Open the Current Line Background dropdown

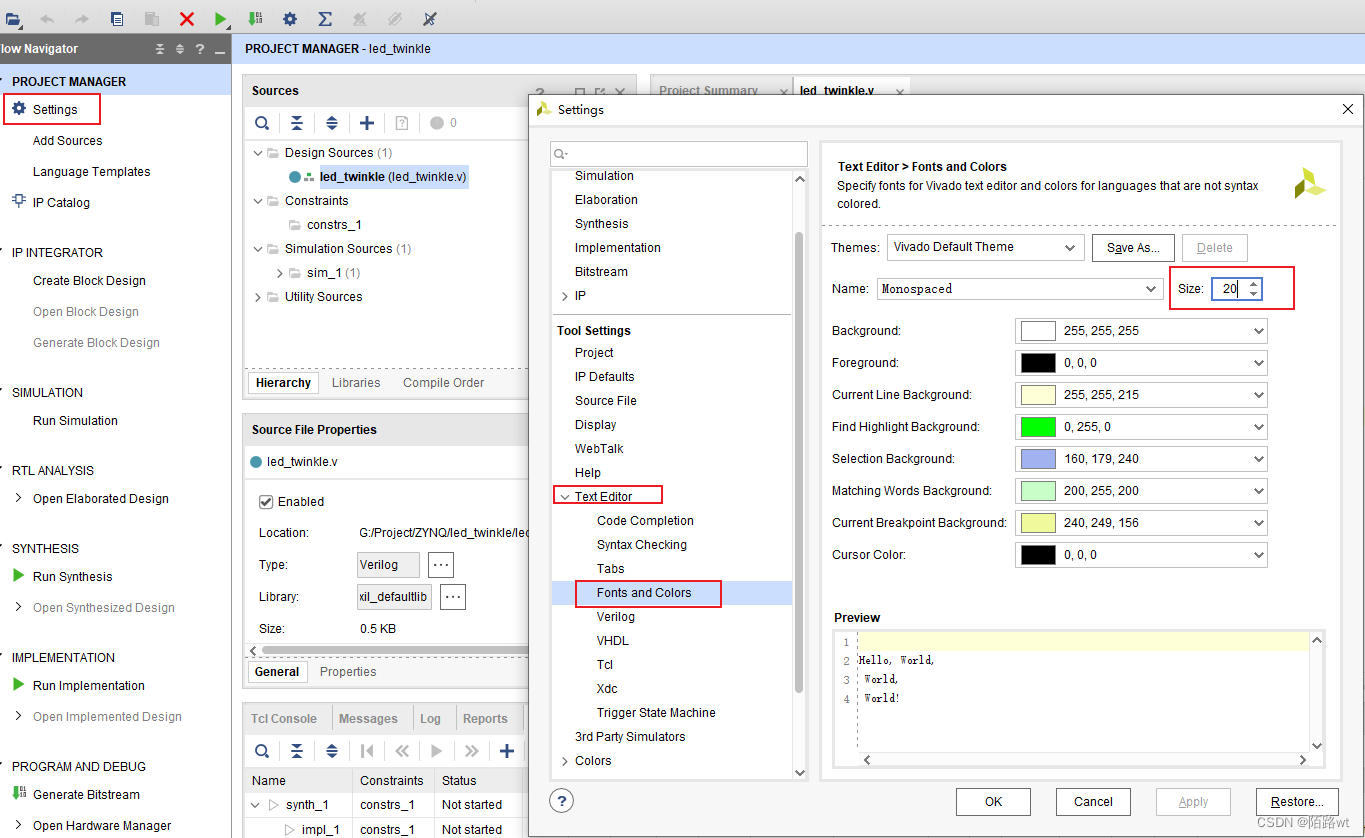tap(1141, 395)
